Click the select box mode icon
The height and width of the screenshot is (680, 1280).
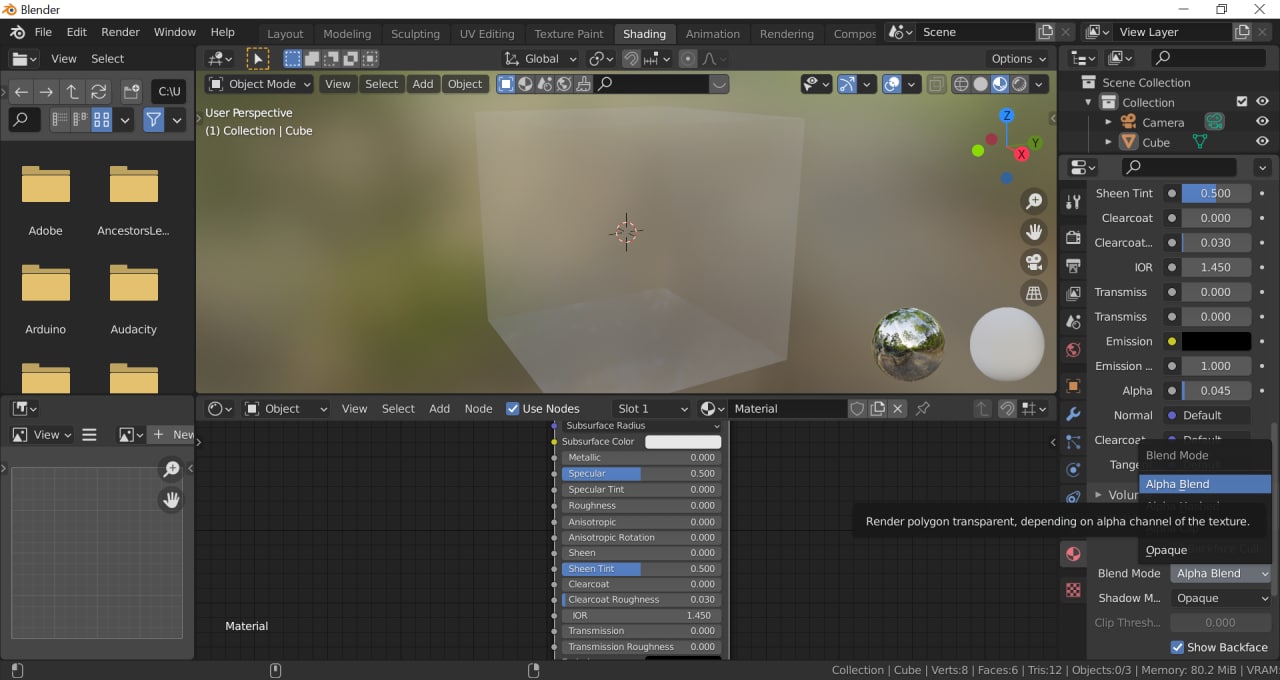(x=293, y=59)
